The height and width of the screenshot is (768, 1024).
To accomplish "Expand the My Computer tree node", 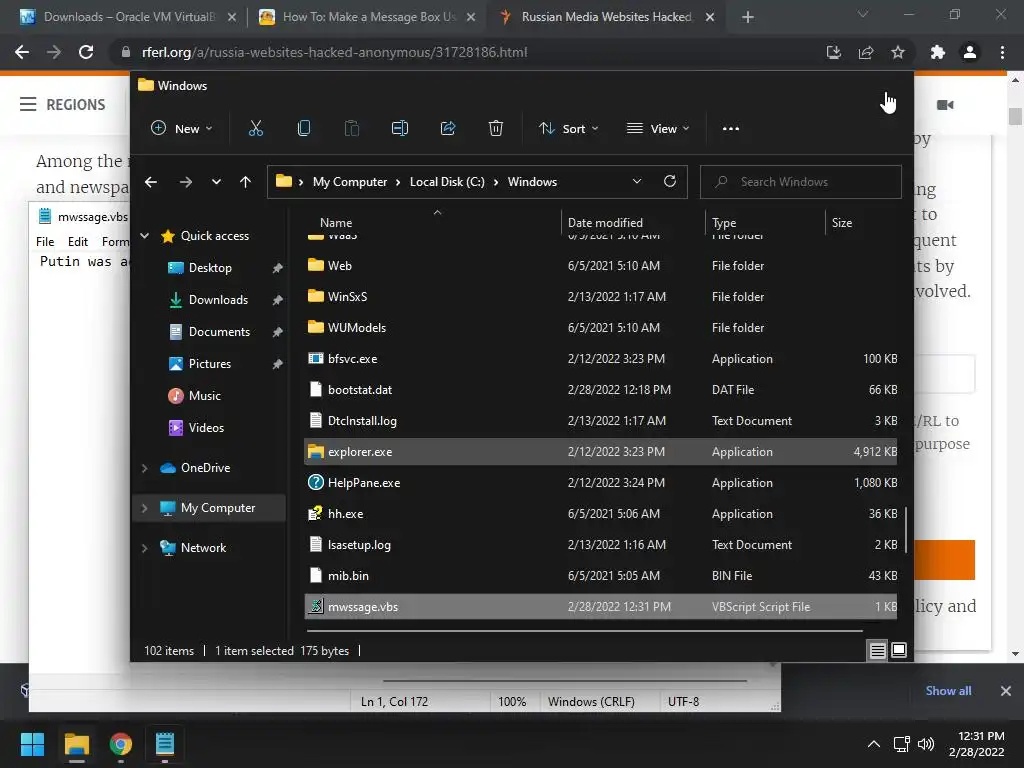I will coord(145,507).
